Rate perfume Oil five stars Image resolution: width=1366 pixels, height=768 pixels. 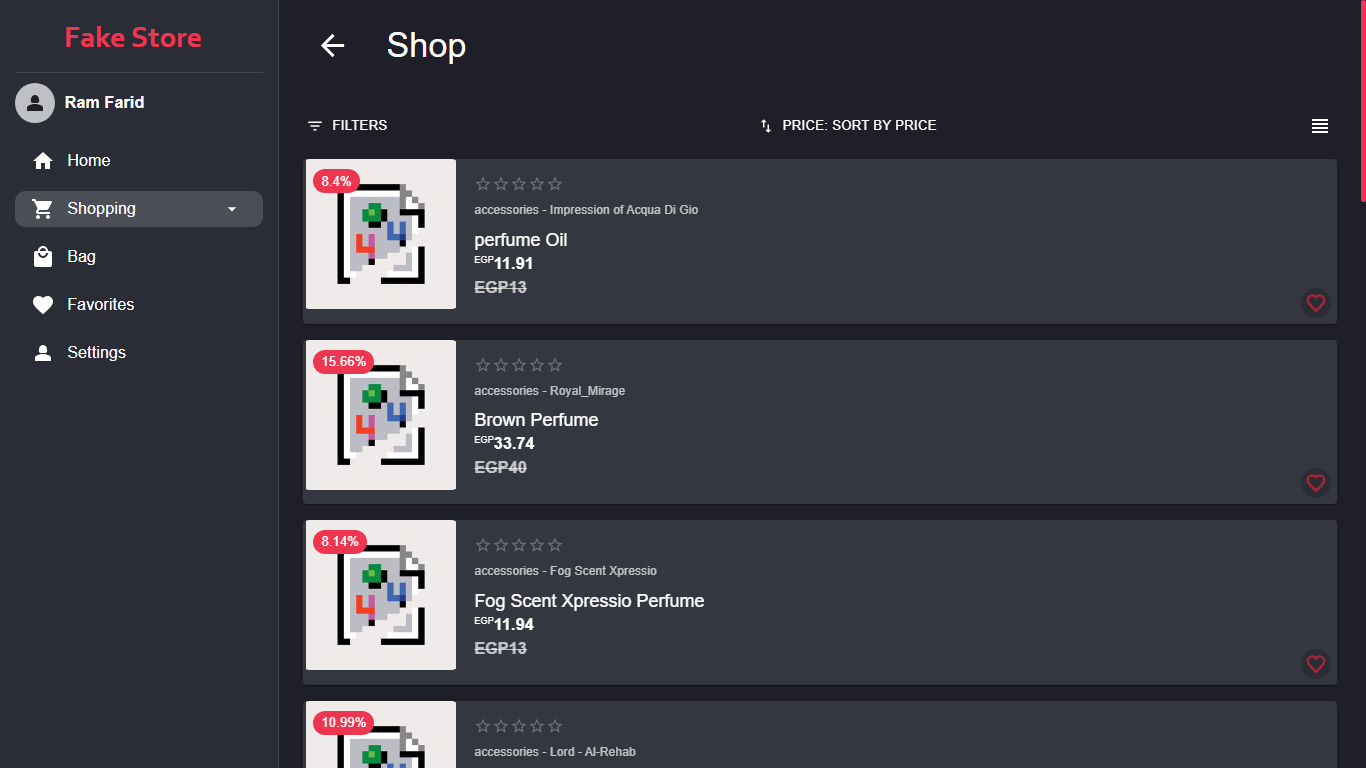pyautogui.click(x=555, y=184)
